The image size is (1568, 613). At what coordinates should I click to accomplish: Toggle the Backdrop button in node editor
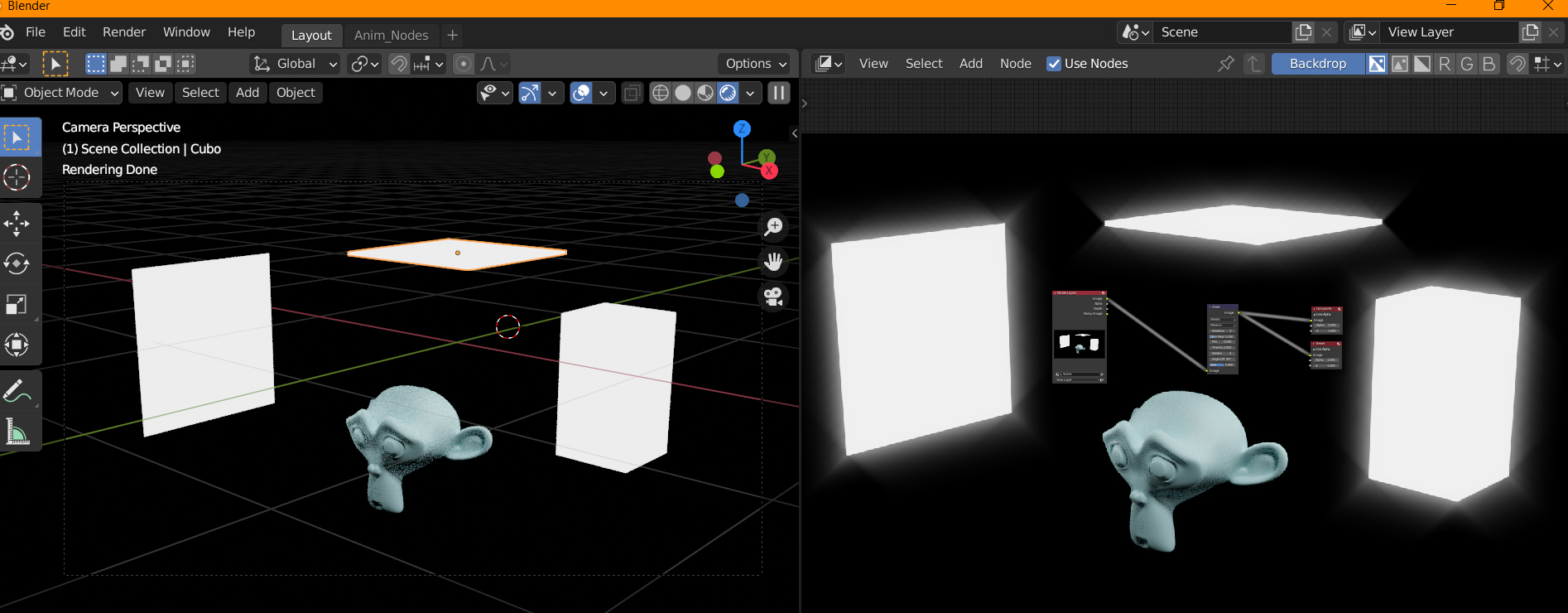(1318, 64)
